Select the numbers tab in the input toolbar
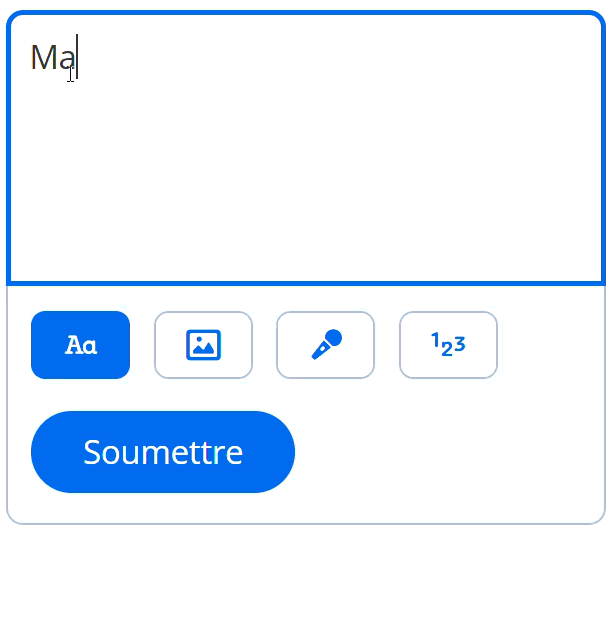 coord(448,345)
